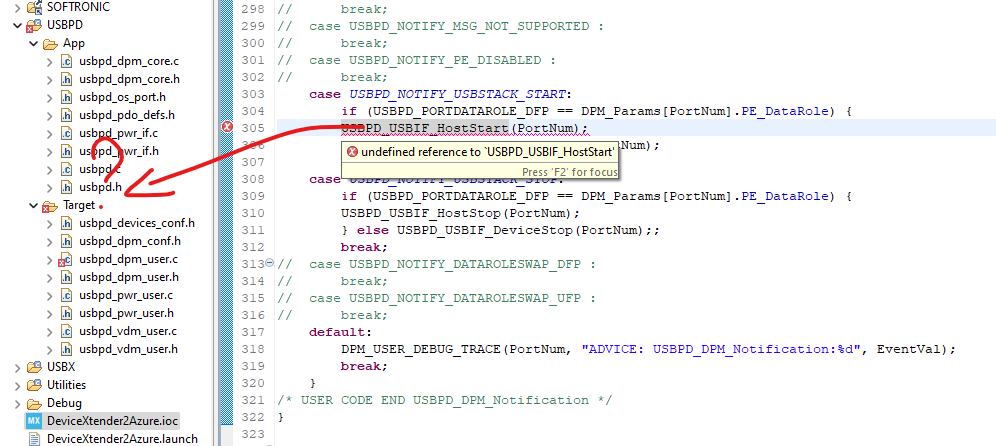The width and height of the screenshot is (996, 446).
Task: Click line number 303 in gutter
Action: pos(253,94)
